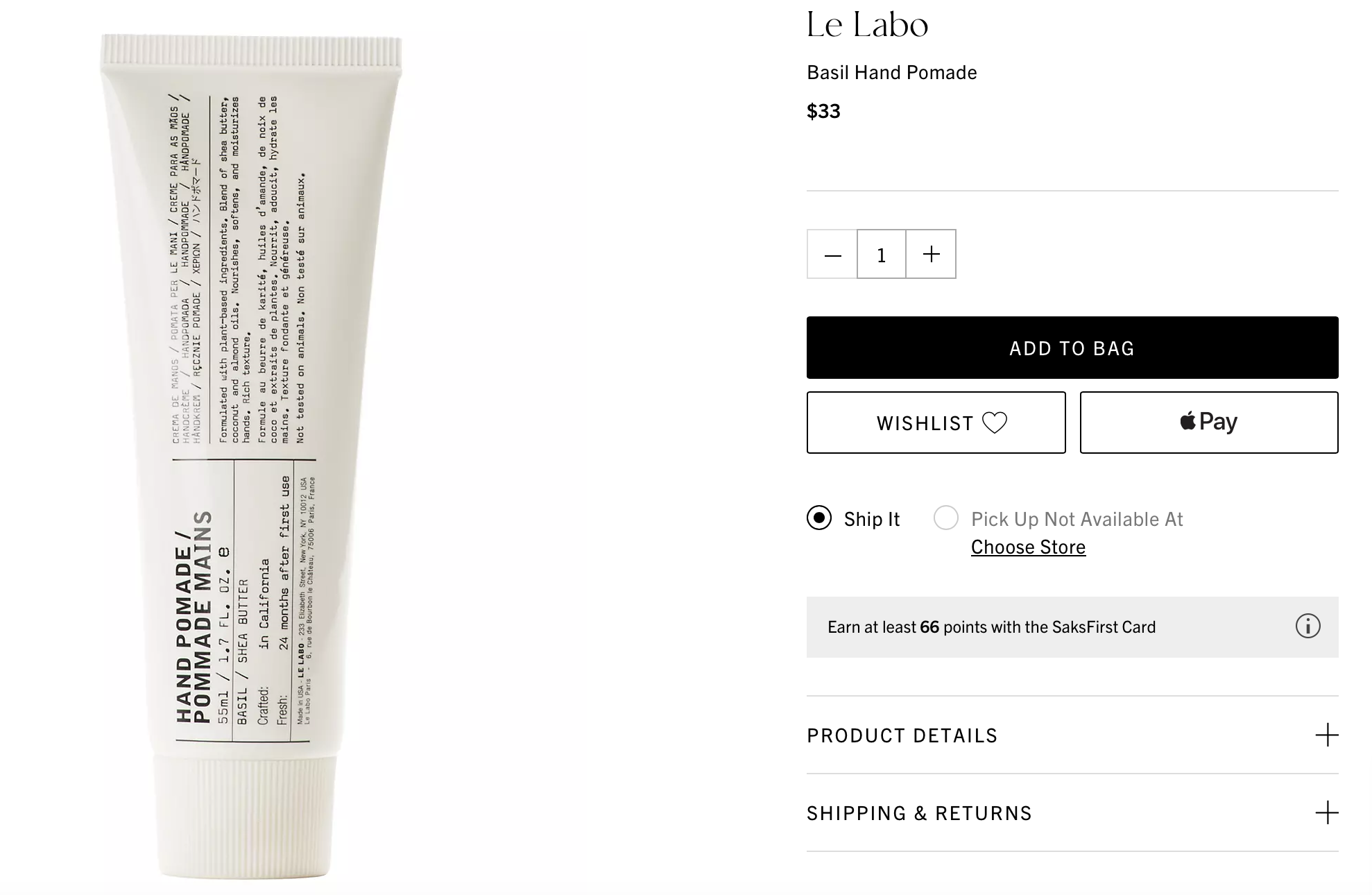
Task: Click the heart icon in Wishlist
Action: [x=995, y=423]
